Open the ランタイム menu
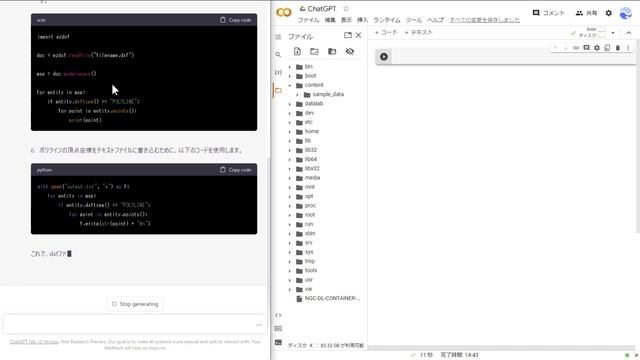Viewport: 640px width, 360px height. (x=387, y=20)
